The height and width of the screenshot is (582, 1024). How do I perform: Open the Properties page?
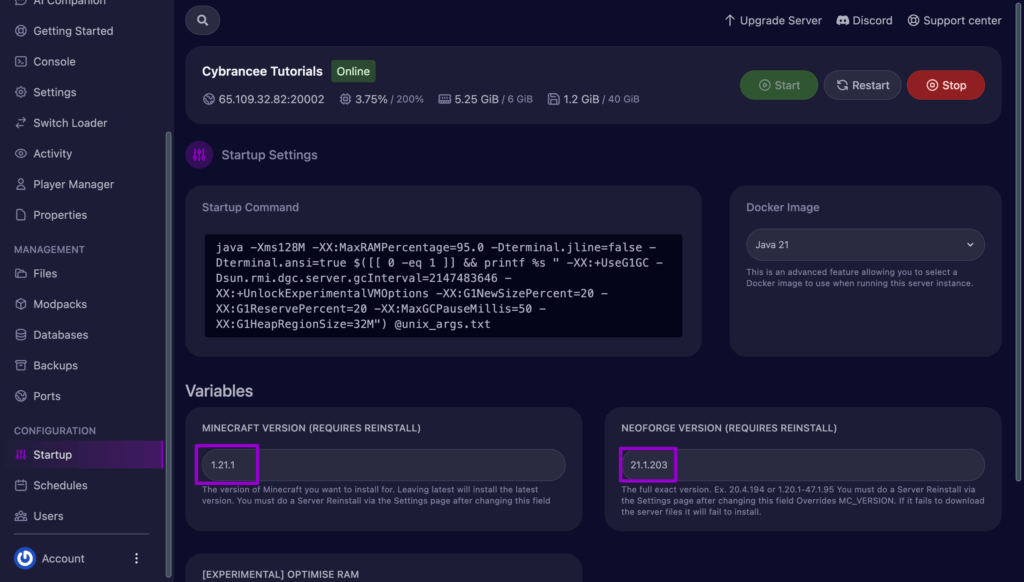click(60, 215)
